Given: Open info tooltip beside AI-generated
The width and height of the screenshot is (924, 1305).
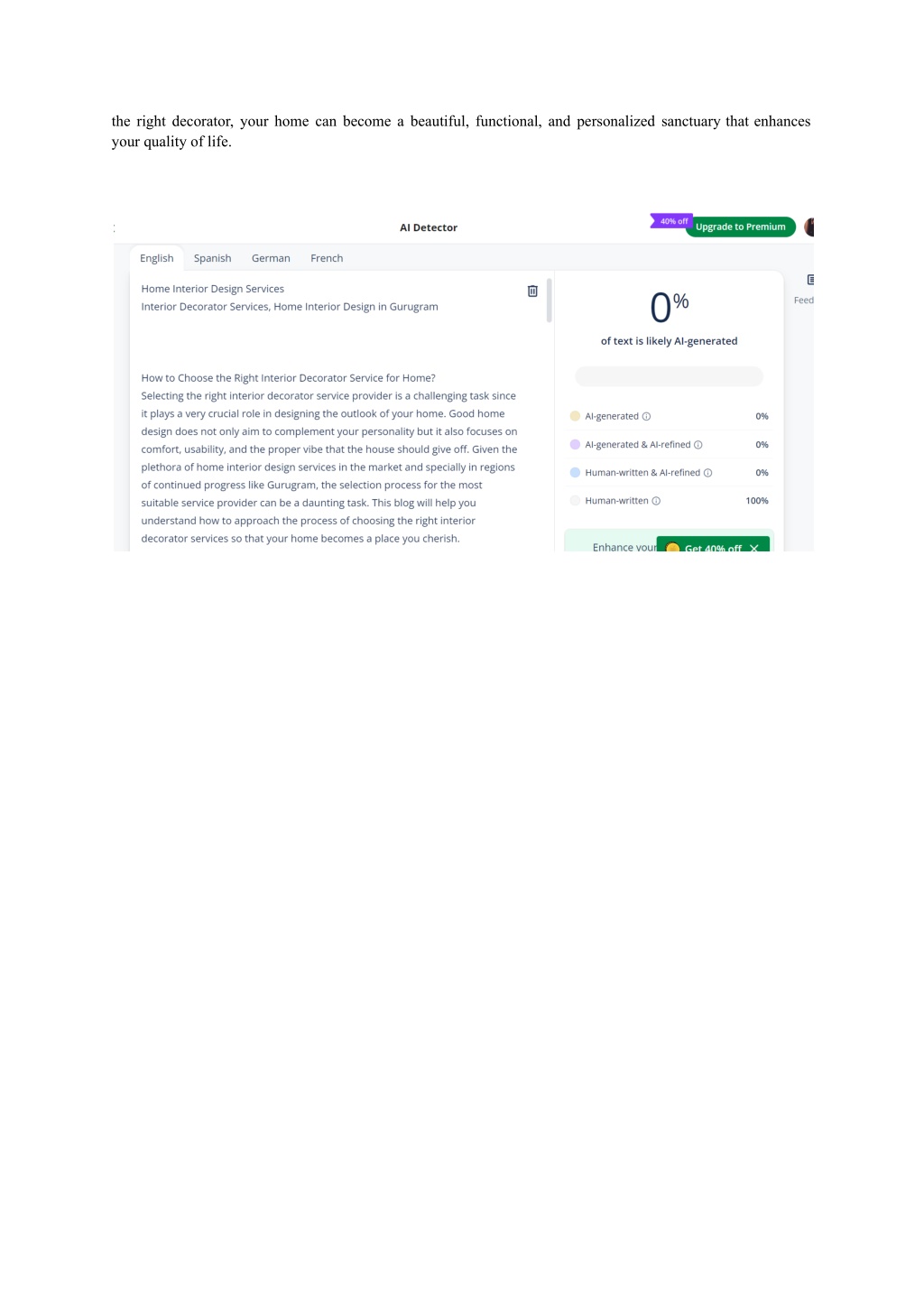Looking at the screenshot, I should click(646, 417).
